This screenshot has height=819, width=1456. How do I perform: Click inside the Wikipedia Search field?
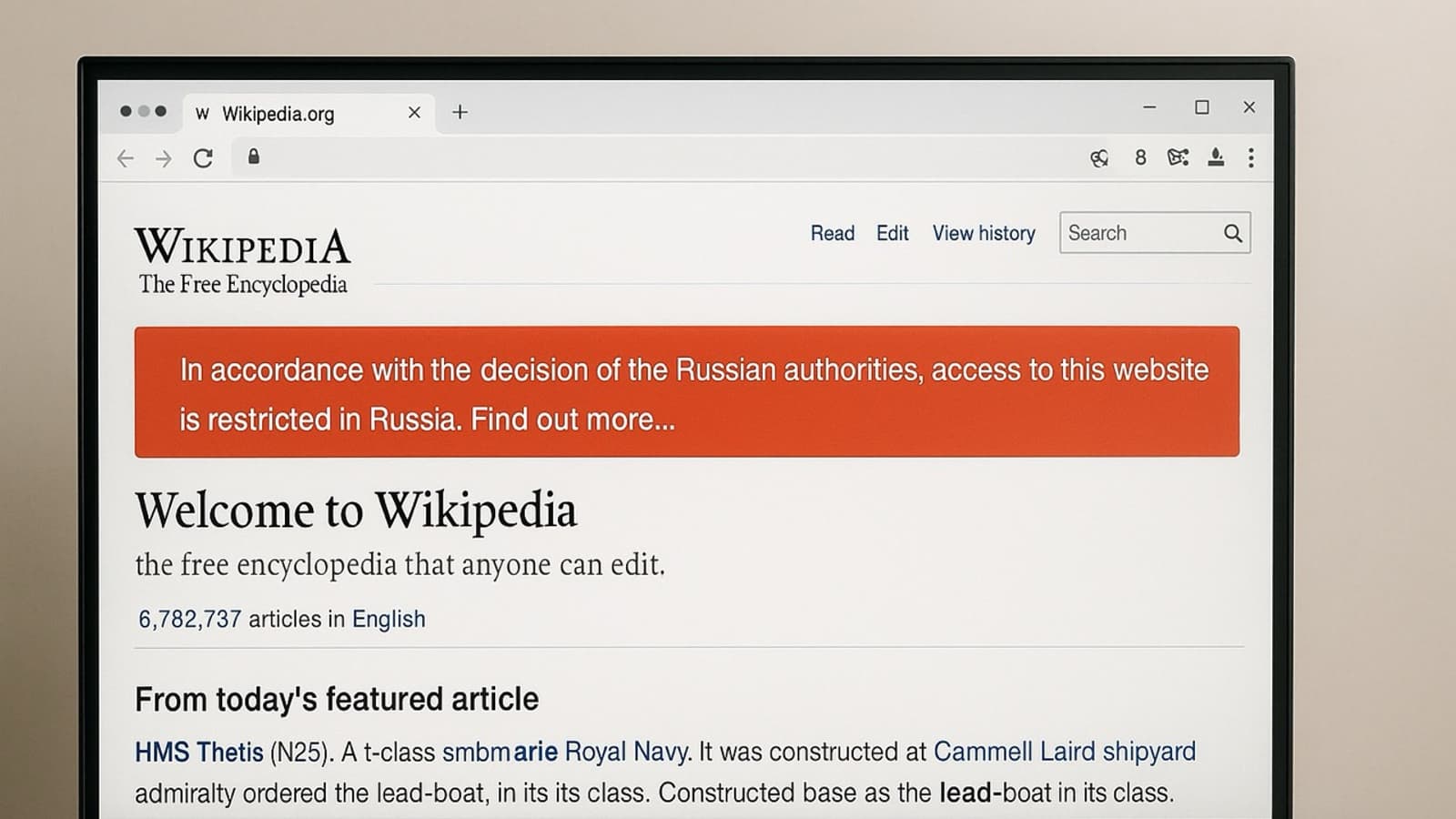click(1139, 233)
